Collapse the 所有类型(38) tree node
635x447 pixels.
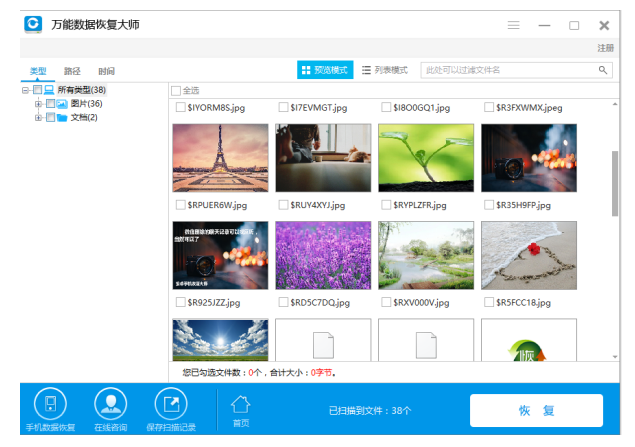point(25,90)
